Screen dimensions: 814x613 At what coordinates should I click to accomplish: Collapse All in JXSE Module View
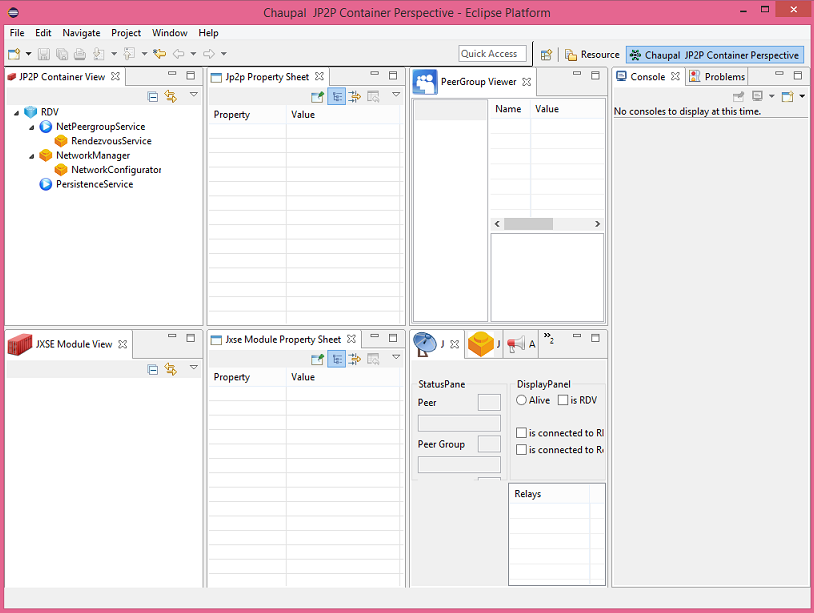pyautogui.click(x=153, y=370)
